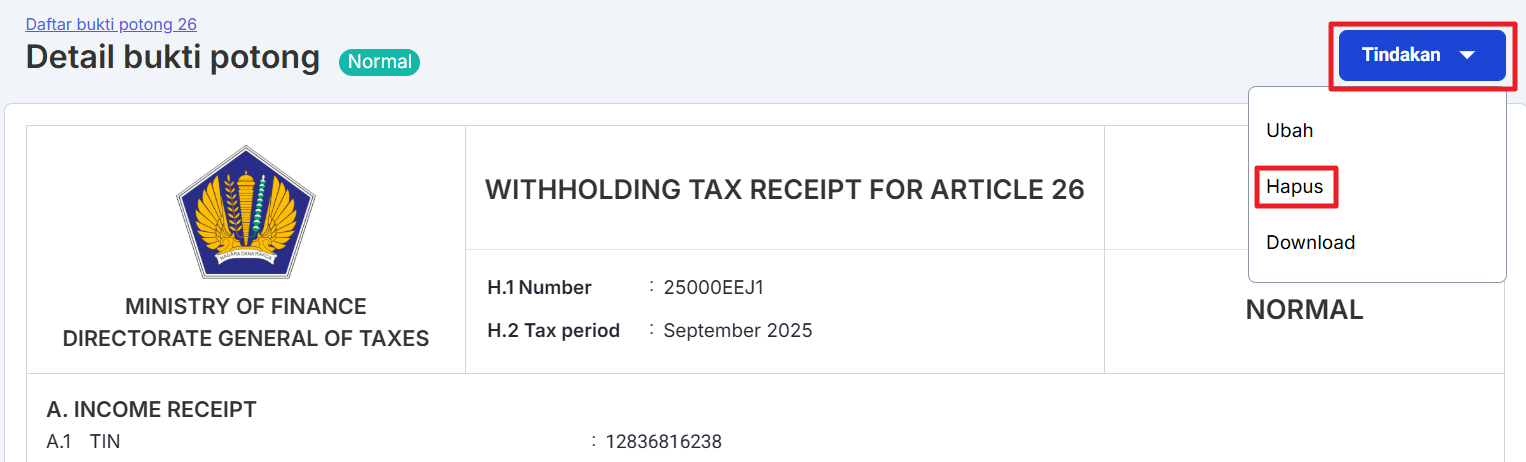Choose Ubah from the actions menu
Screen dimensions: 1526x462
point(1289,130)
